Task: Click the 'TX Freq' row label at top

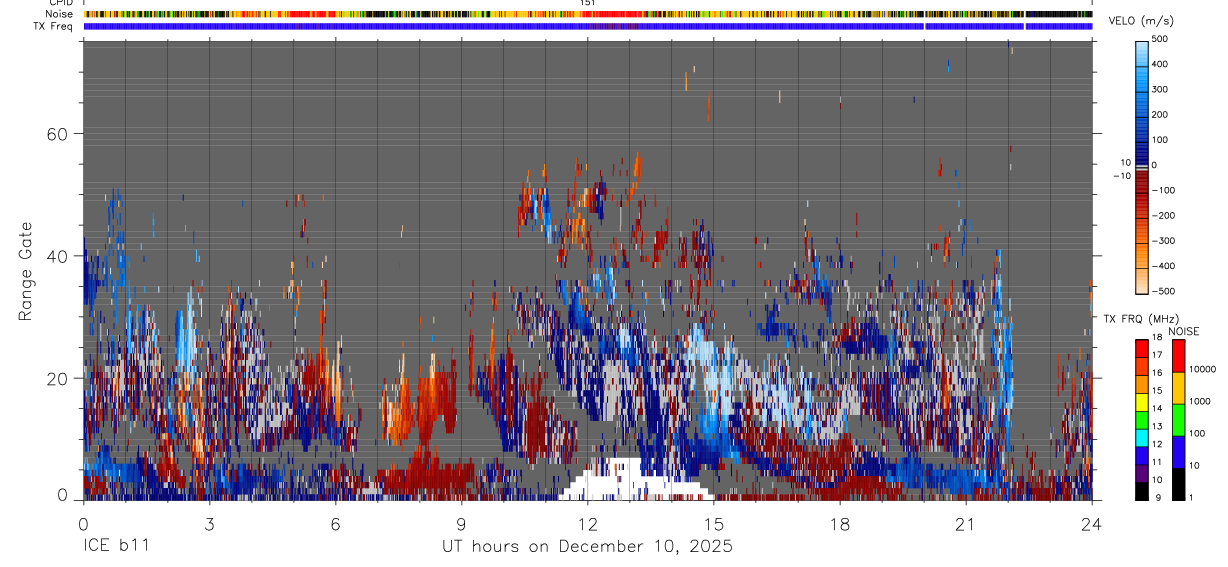Action: 53,26
